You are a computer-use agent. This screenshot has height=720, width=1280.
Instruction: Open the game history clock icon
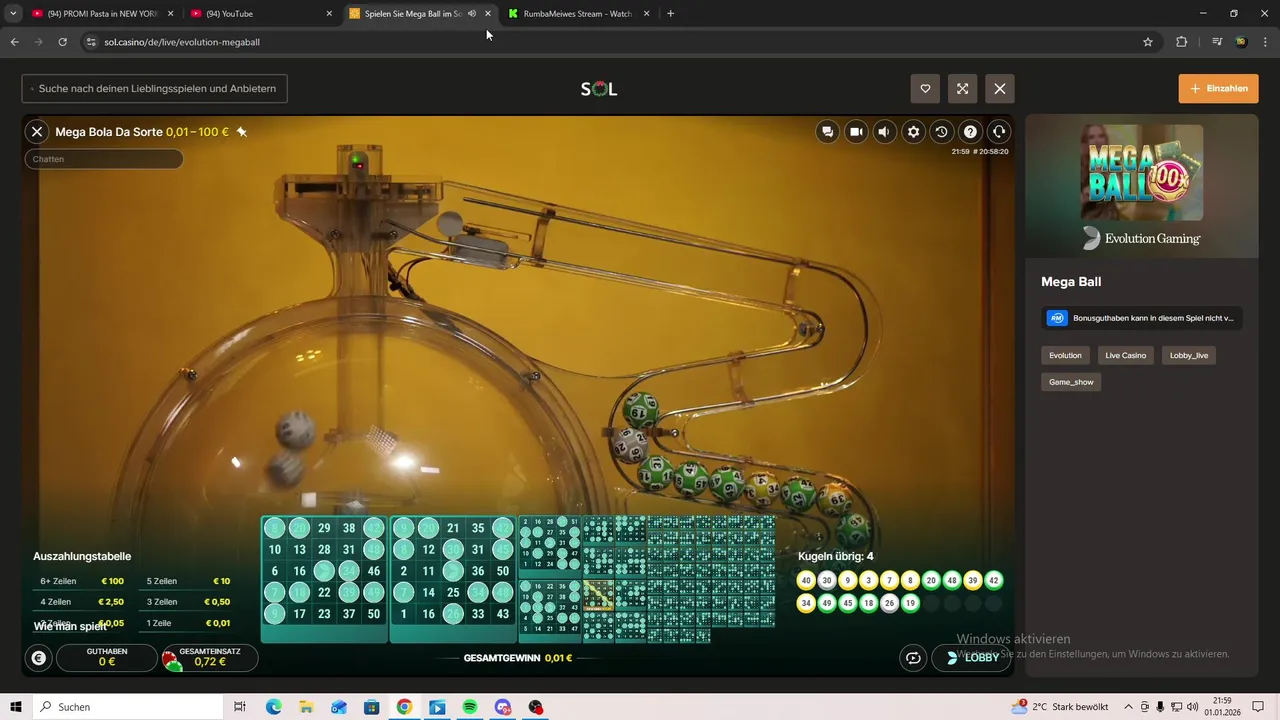pyautogui.click(x=941, y=131)
